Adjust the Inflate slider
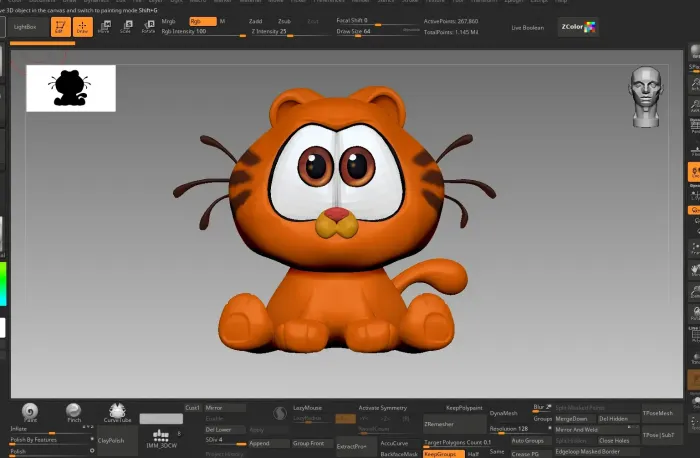Image resolution: width=700 pixels, height=458 pixels. tap(52, 430)
